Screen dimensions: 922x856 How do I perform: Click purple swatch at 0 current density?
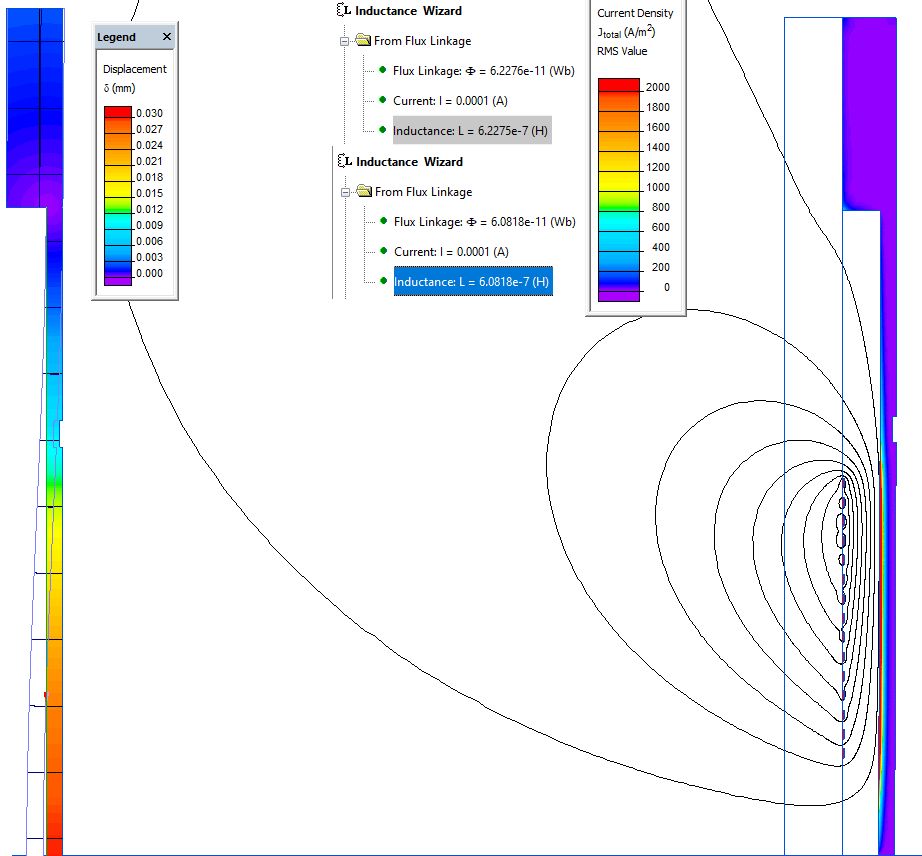point(619,296)
